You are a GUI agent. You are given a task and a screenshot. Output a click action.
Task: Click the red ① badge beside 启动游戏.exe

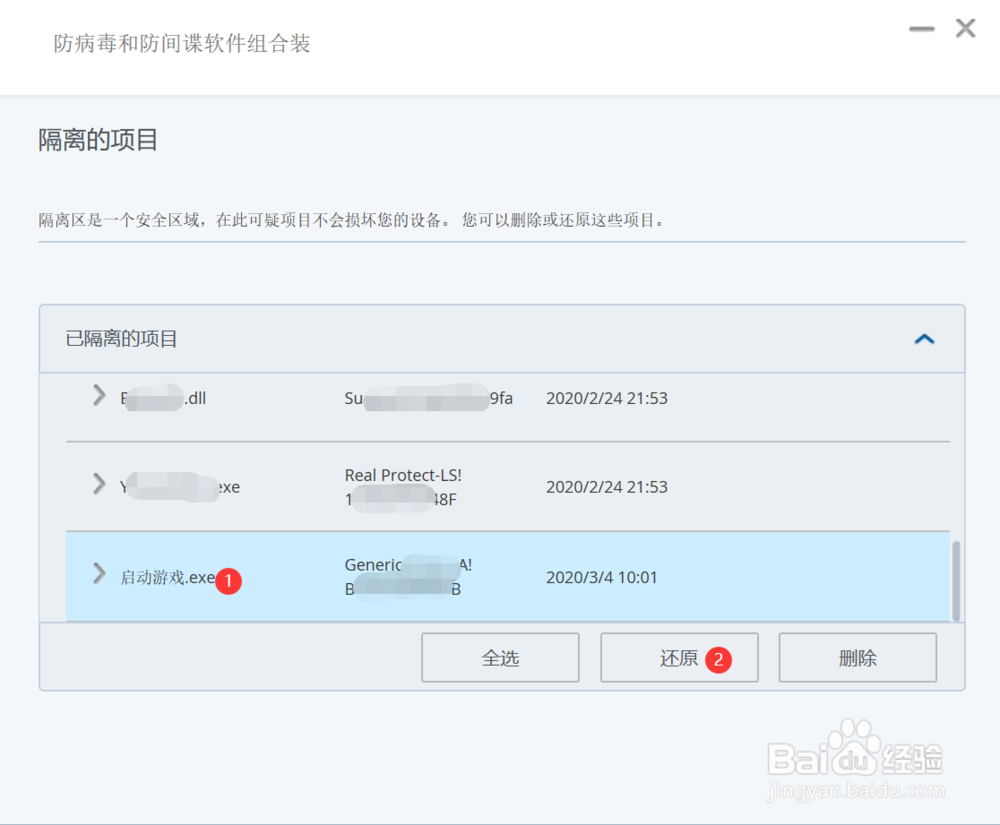(x=228, y=581)
